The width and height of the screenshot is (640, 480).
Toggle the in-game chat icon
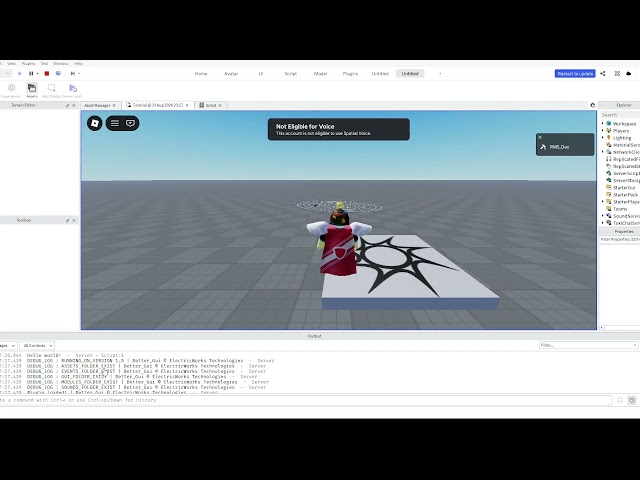[x=130, y=123]
